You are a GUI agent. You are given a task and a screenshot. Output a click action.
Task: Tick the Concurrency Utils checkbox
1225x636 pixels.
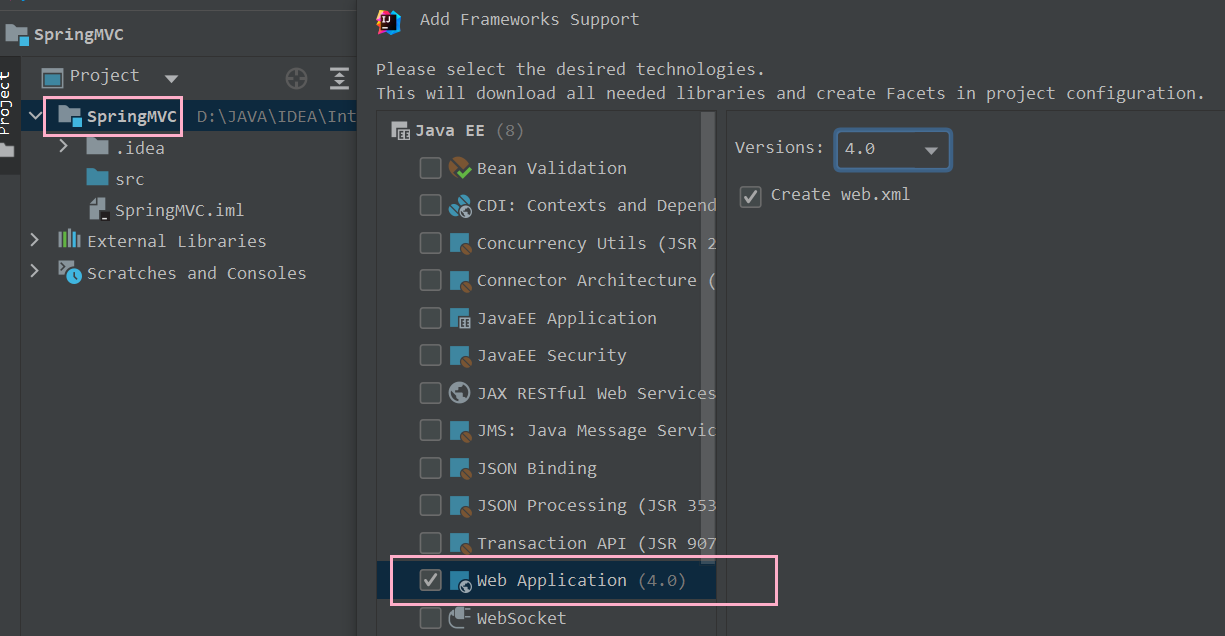430,243
